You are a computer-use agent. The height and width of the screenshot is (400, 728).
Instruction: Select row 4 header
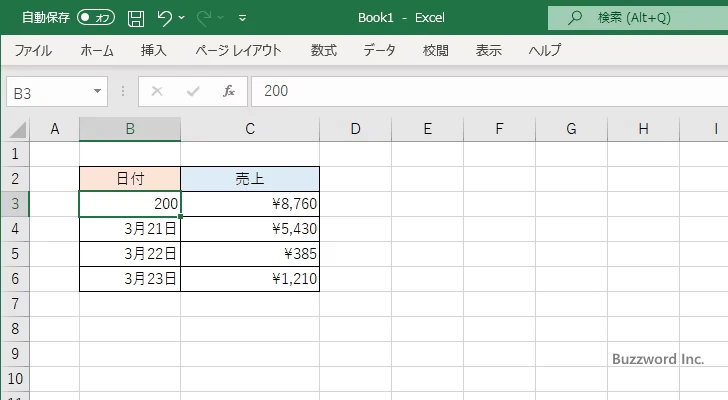pyautogui.click(x=14, y=229)
